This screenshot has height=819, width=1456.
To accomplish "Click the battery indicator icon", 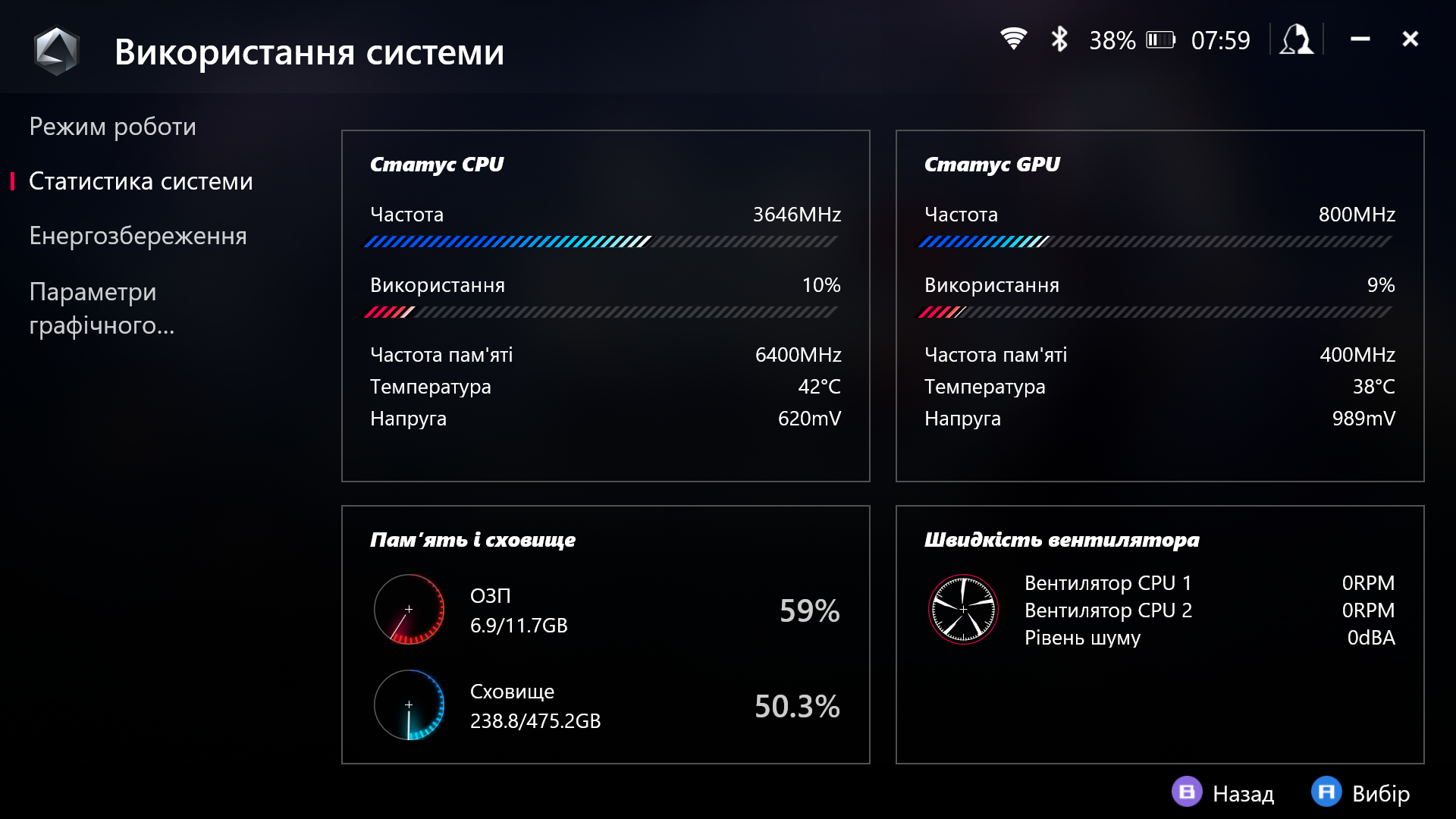I will [x=1159, y=39].
